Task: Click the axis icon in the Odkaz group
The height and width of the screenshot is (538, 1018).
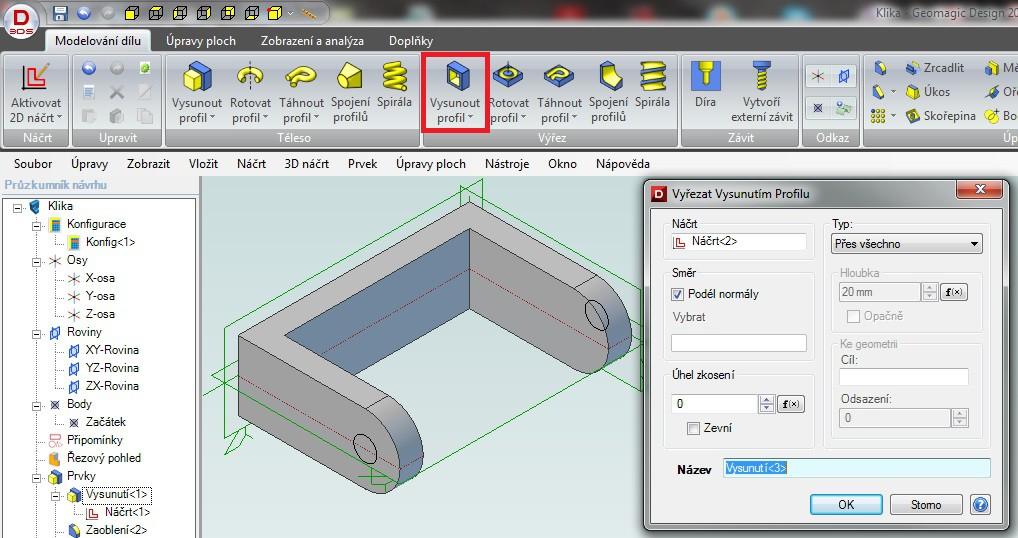Action: (818, 76)
